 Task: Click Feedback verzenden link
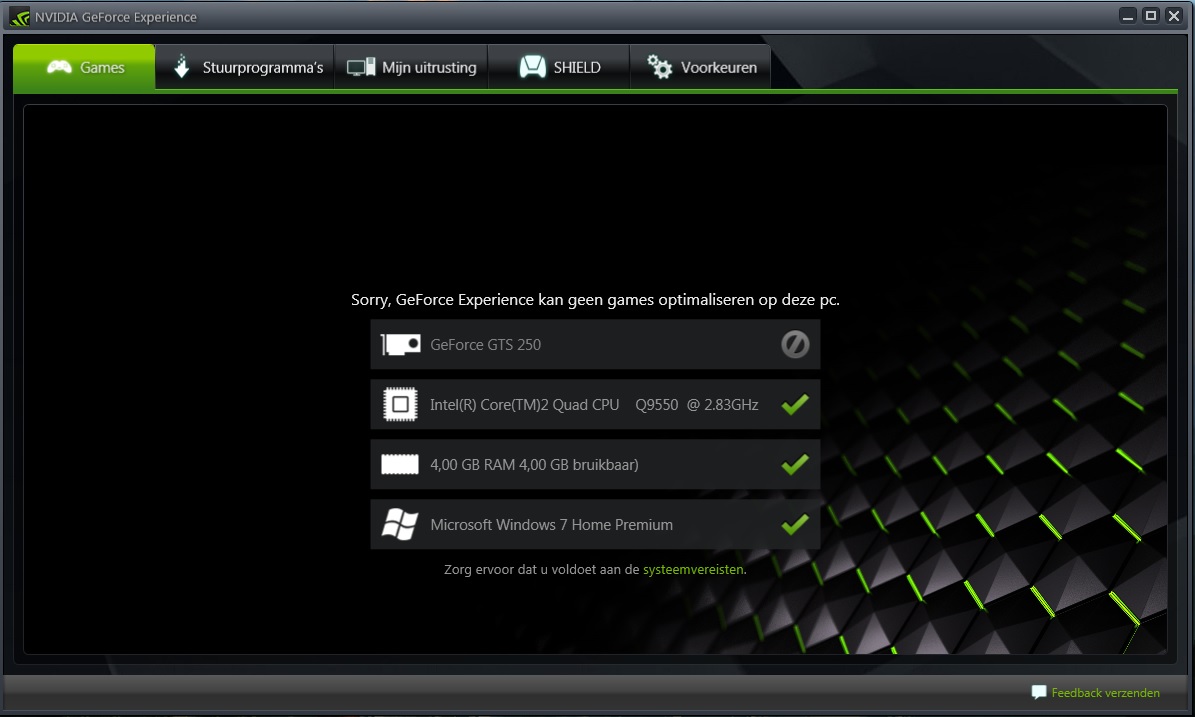click(x=1105, y=693)
